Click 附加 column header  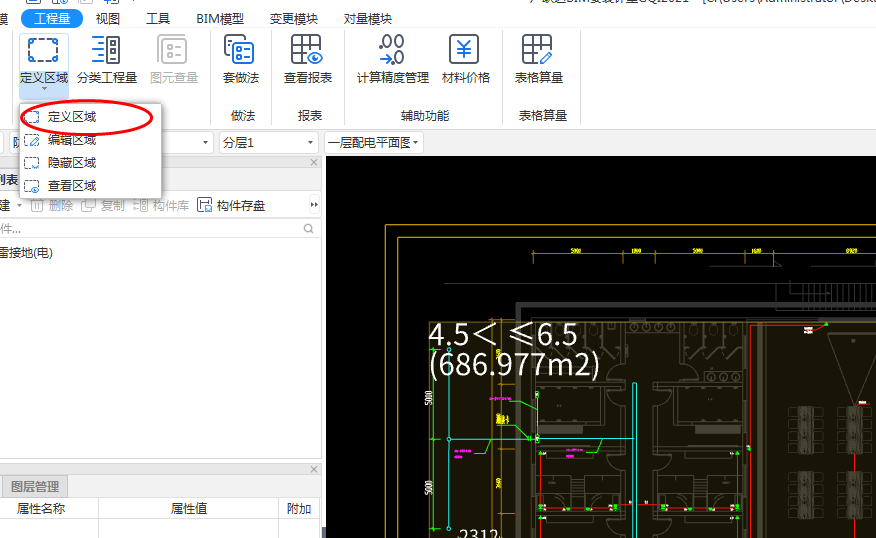click(x=299, y=508)
